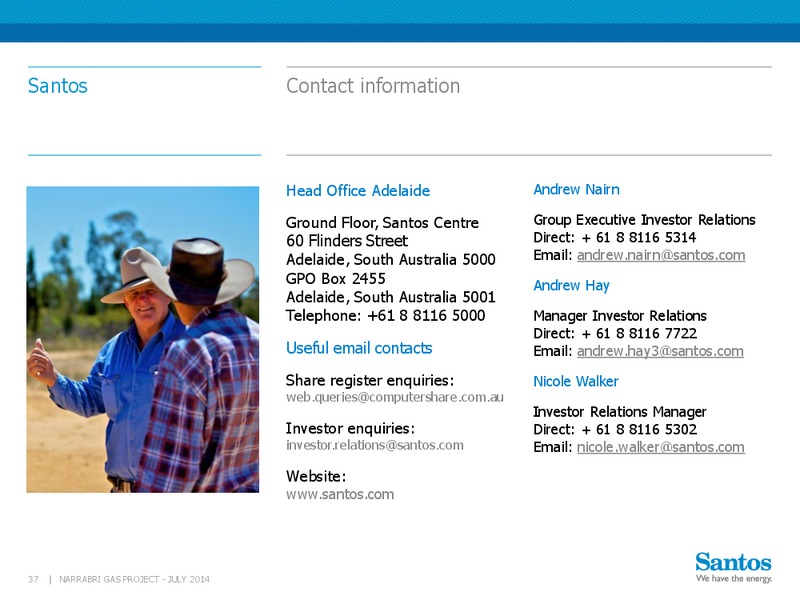
Task: Click the '60 Flinders Street' line
Action: pos(347,241)
